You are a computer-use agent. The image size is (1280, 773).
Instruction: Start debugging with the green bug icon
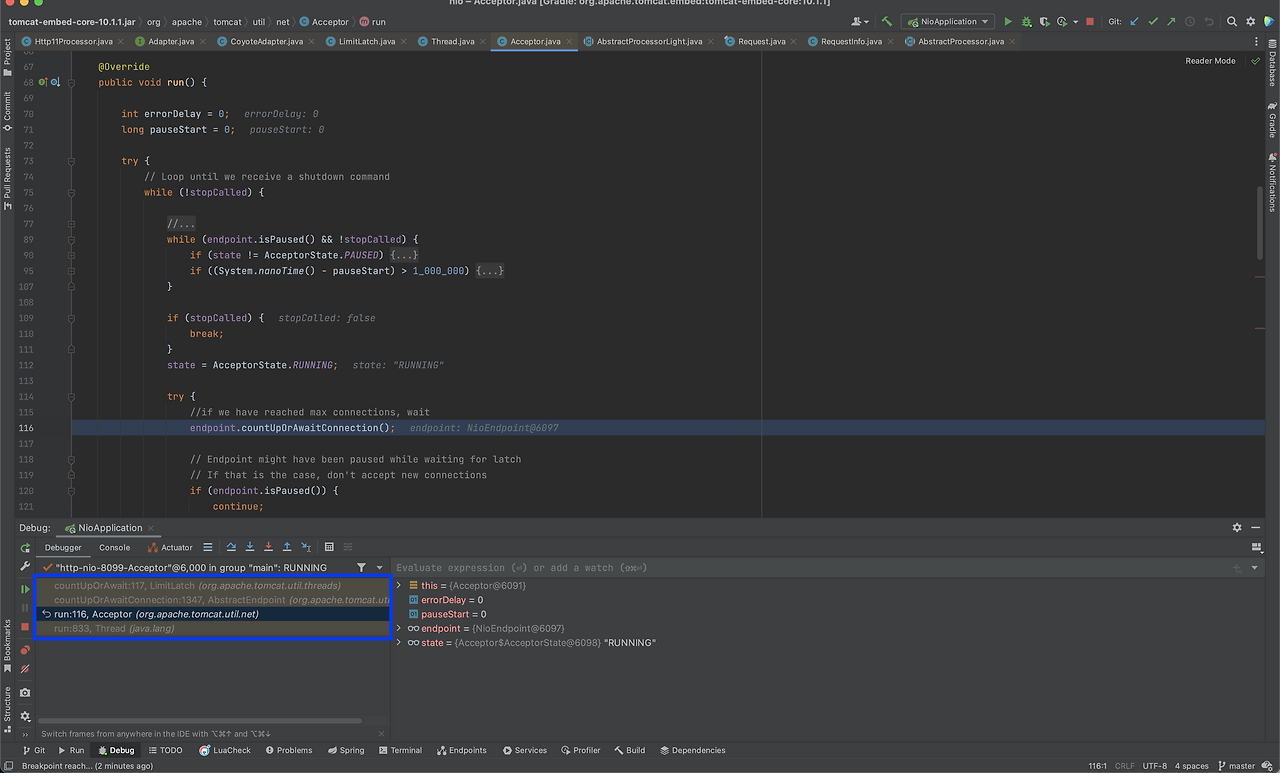(x=1026, y=21)
